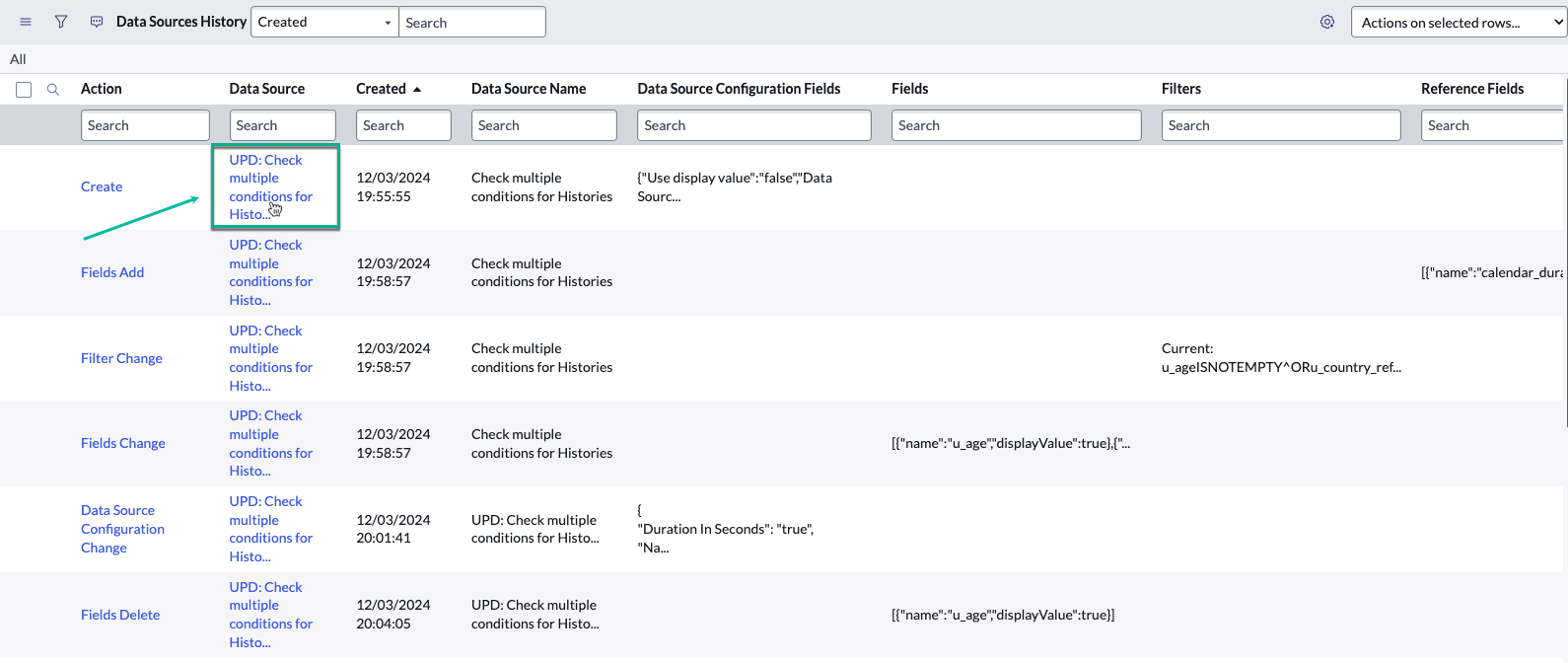Open the Create action record
This screenshot has height=663, width=1568.
tap(102, 186)
